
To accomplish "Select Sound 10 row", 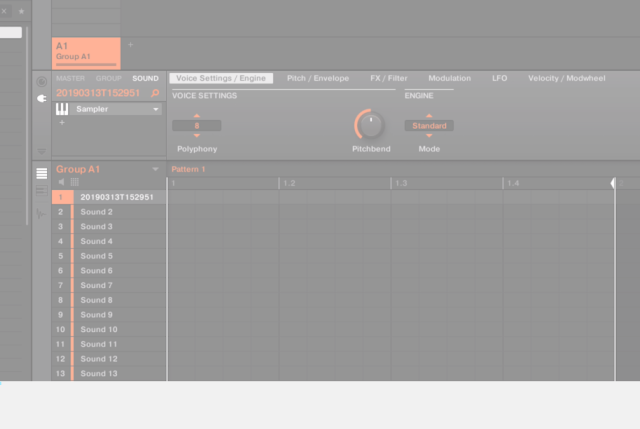I will point(109,329).
